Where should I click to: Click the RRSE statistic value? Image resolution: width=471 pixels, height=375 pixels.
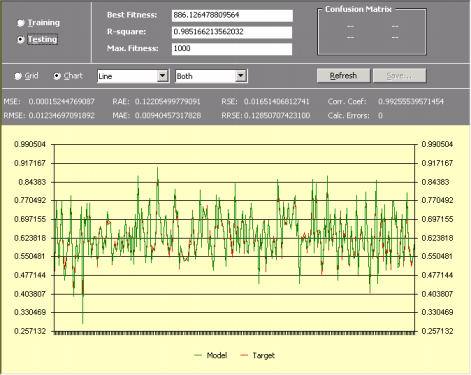point(277,116)
